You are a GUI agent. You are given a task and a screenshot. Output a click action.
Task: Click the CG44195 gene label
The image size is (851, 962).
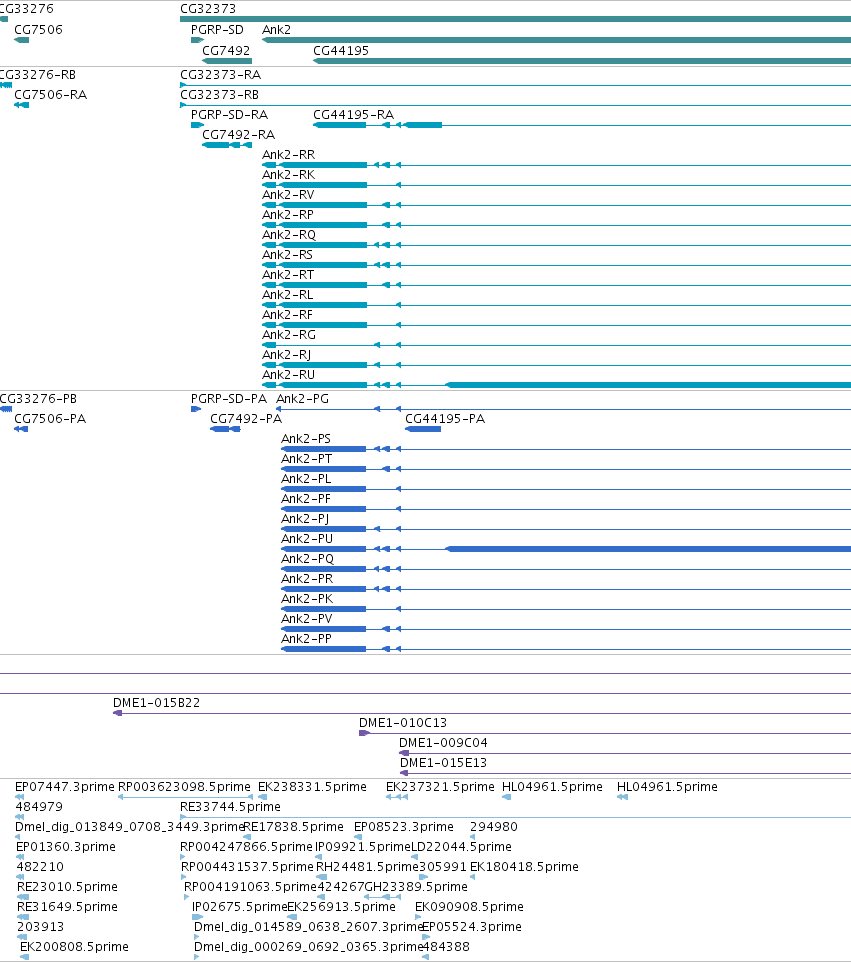tap(341, 51)
